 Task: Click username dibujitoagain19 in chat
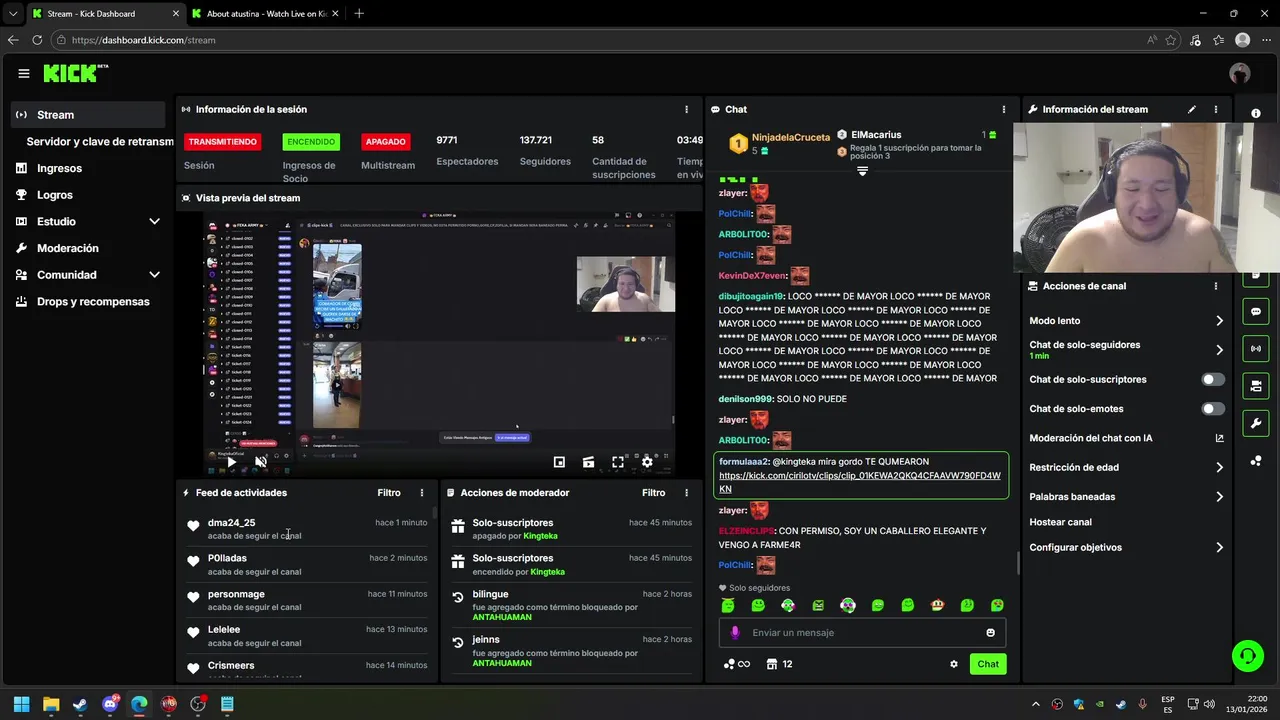pos(751,296)
